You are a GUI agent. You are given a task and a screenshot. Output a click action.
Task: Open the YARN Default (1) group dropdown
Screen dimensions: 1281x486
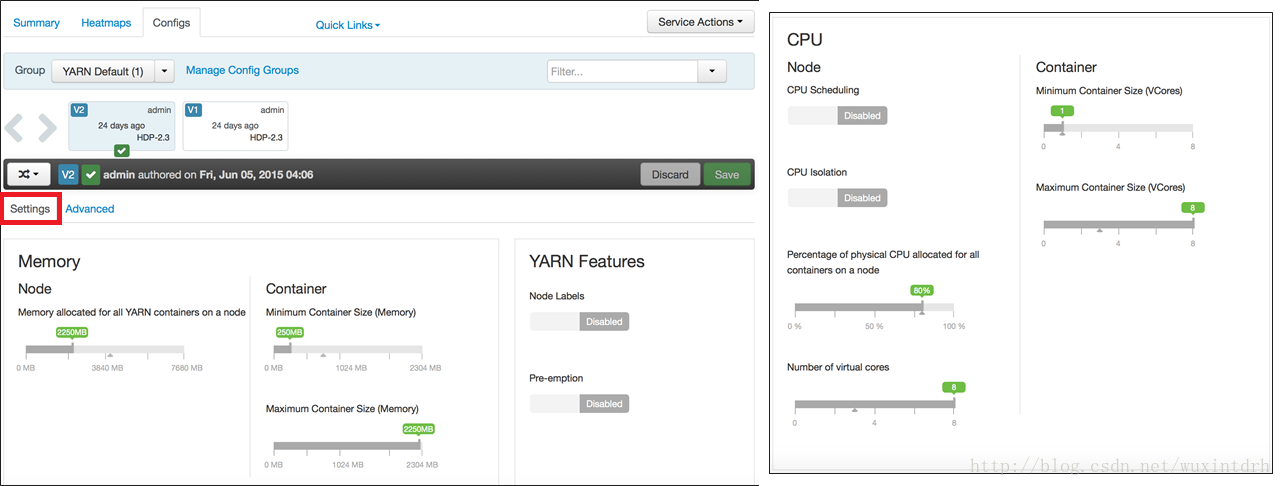point(103,71)
